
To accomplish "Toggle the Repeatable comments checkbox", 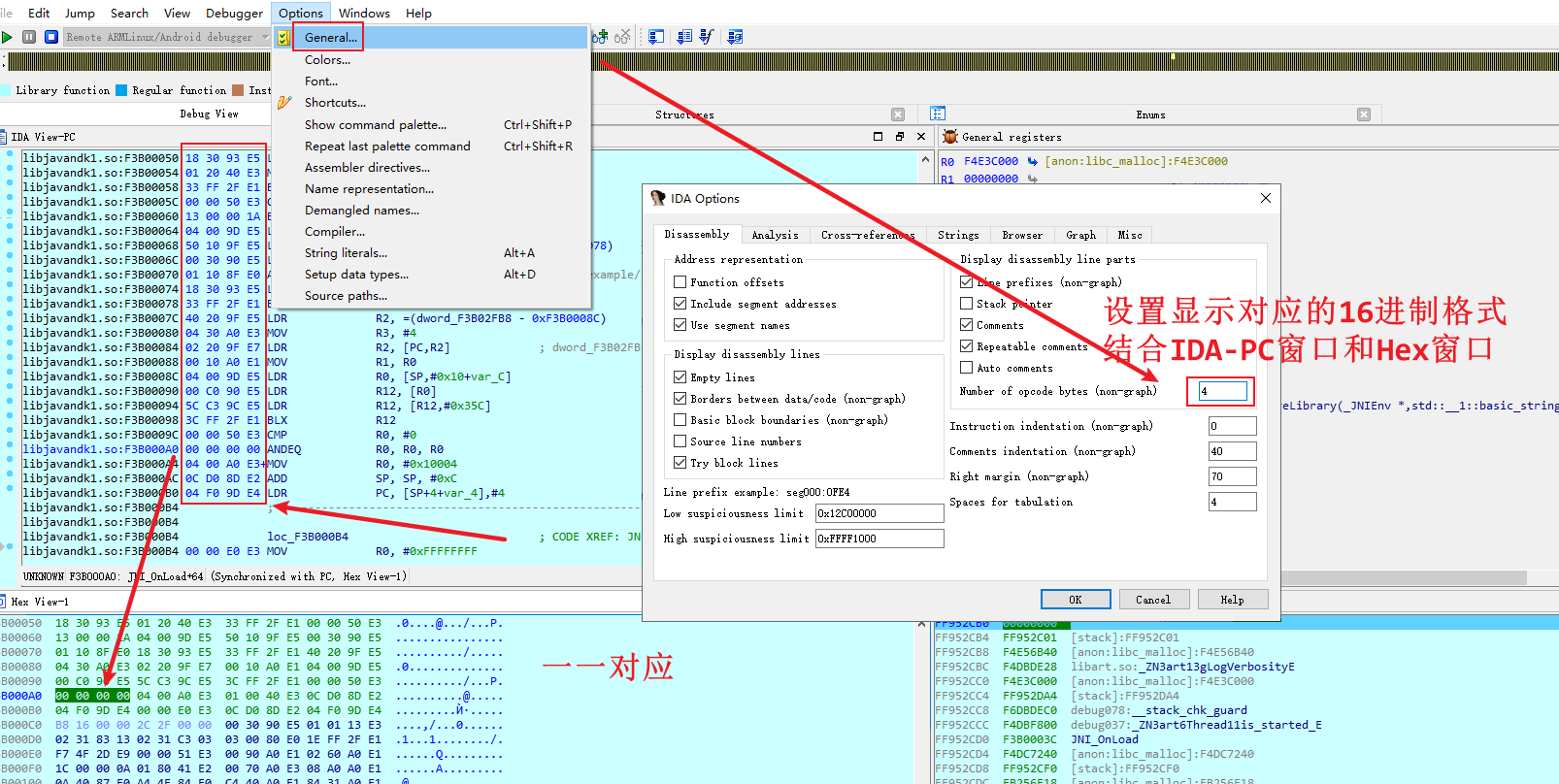I will 967,346.
